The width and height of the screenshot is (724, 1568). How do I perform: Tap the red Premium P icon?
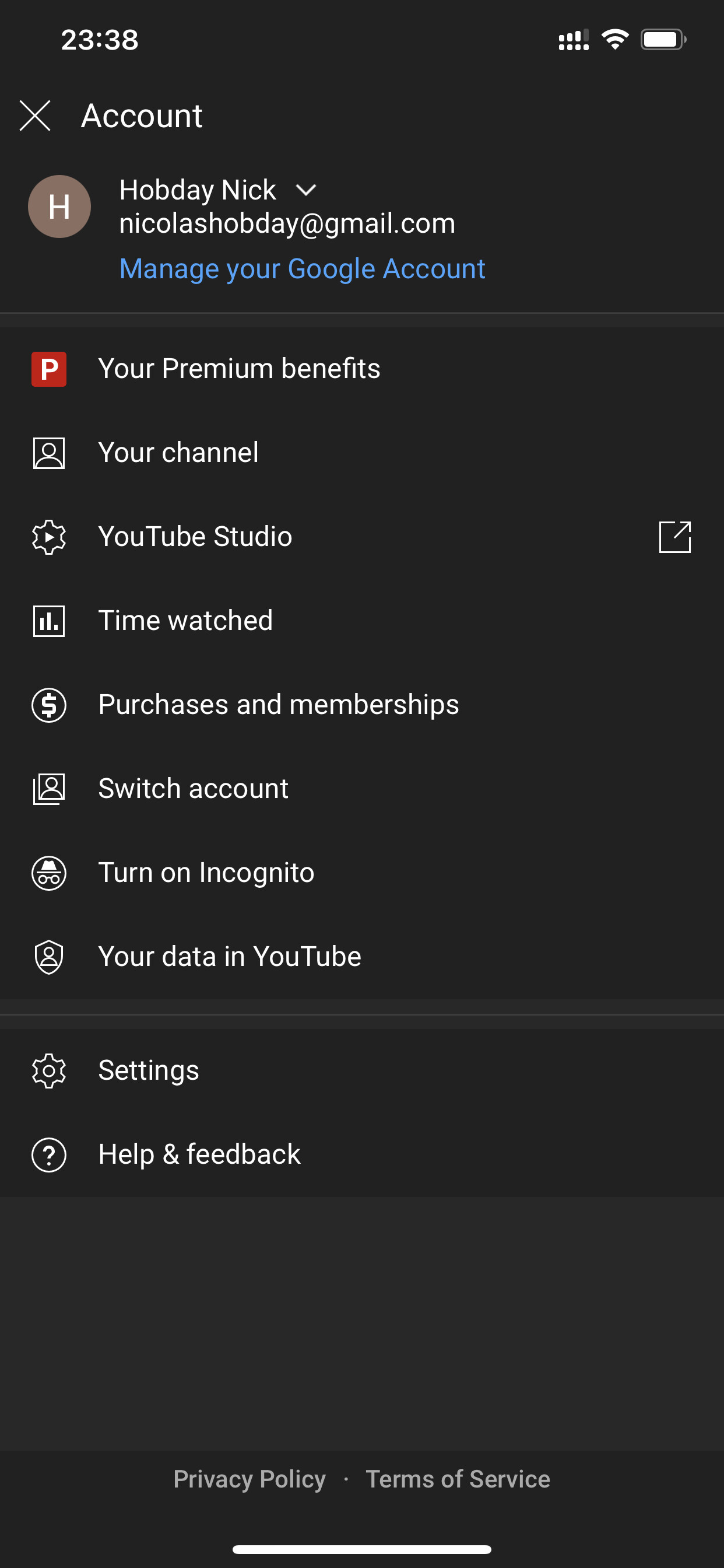48,369
